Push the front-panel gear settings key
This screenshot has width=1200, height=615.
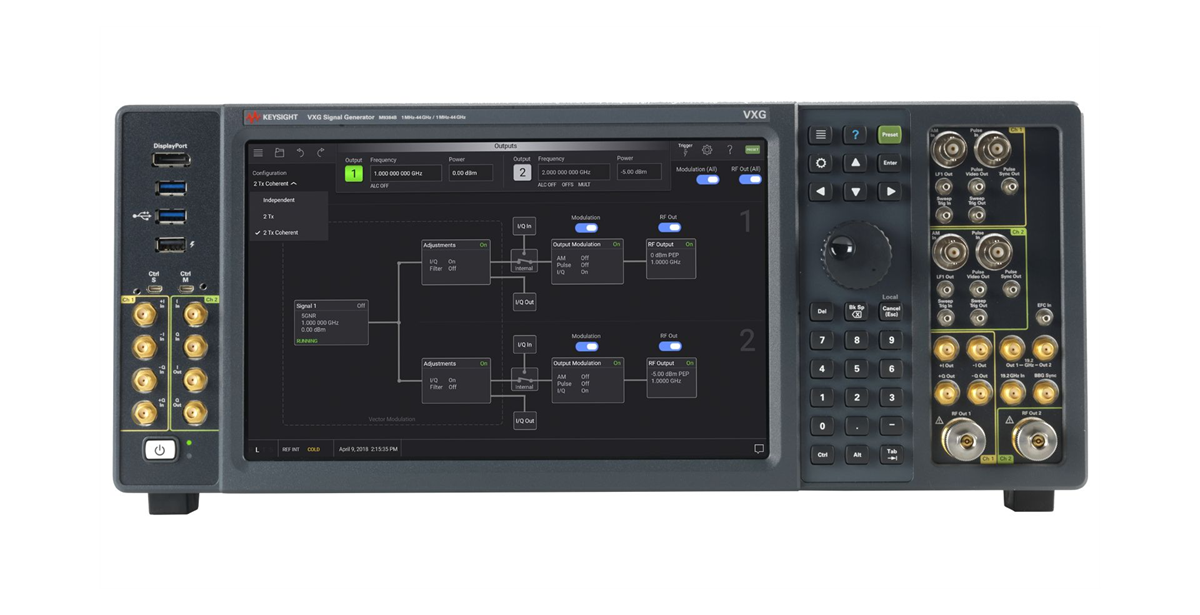coord(821,163)
